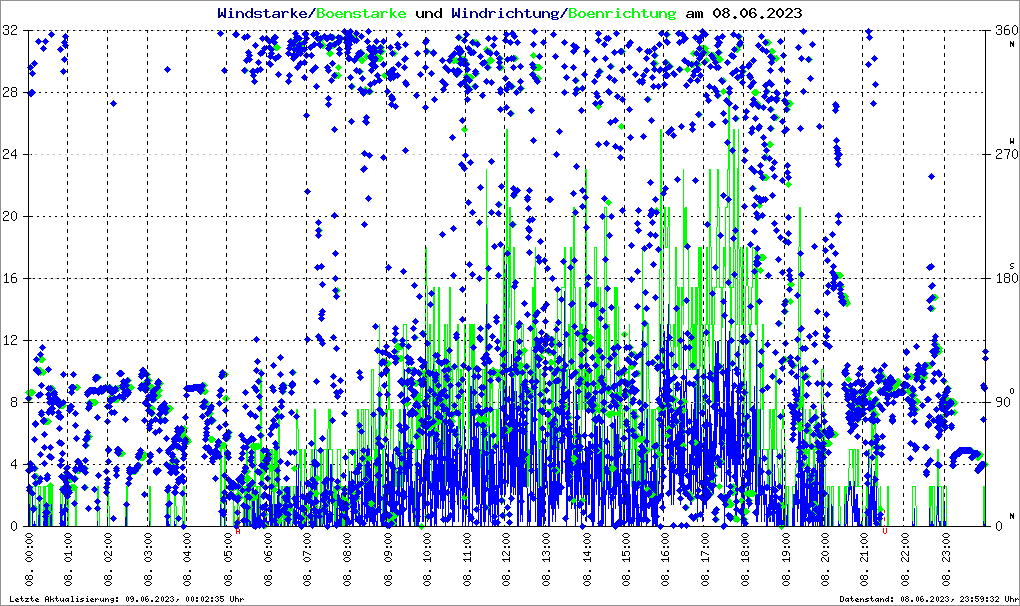Select the green 'Boenrichtung' title word
1020x606 pixels.
[621, 13]
